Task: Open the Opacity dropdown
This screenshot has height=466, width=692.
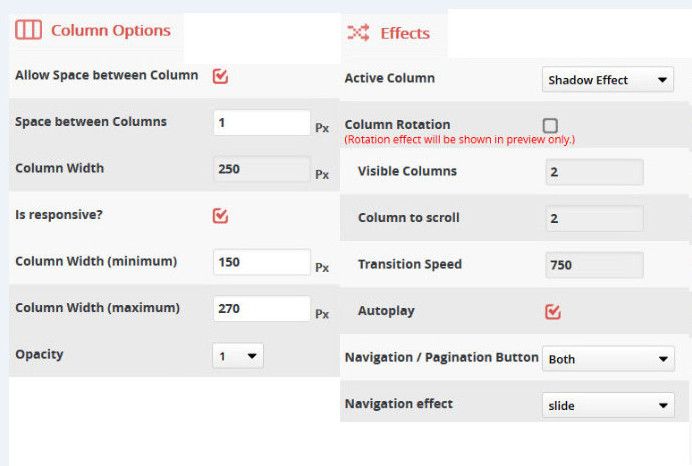Action: [x=238, y=356]
